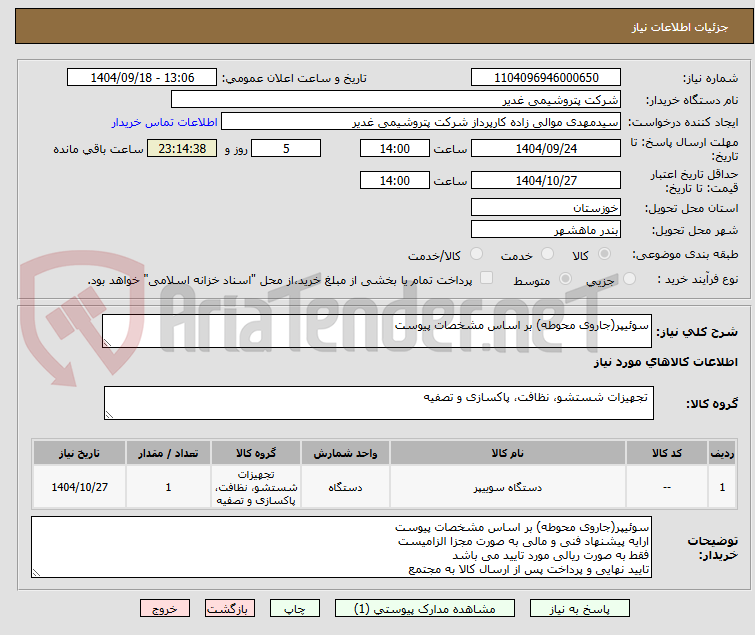Screen dimensions: 755x635
Task: Click the response deadline time field 14:00
Action: [x=394, y=148]
